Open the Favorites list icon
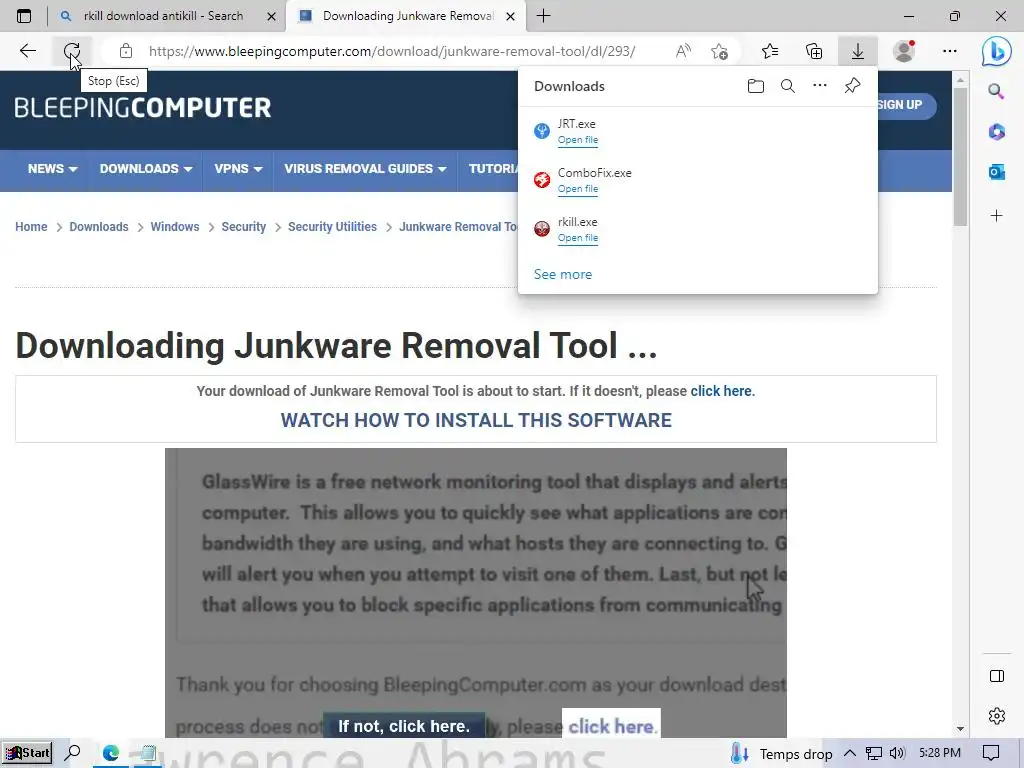The height and width of the screenshot is (768, 1024). (770, 51)
